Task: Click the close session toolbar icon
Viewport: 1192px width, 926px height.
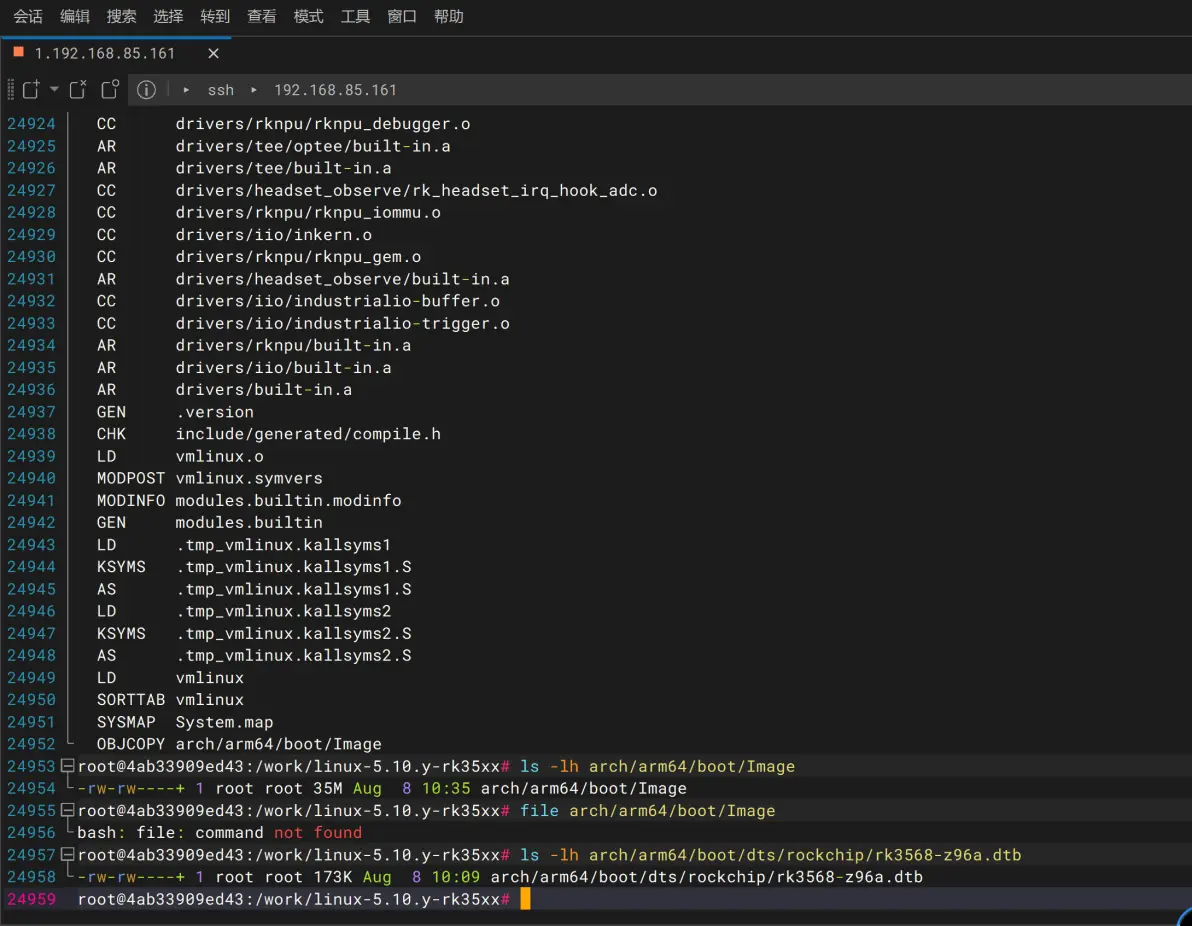Action: 78,90
